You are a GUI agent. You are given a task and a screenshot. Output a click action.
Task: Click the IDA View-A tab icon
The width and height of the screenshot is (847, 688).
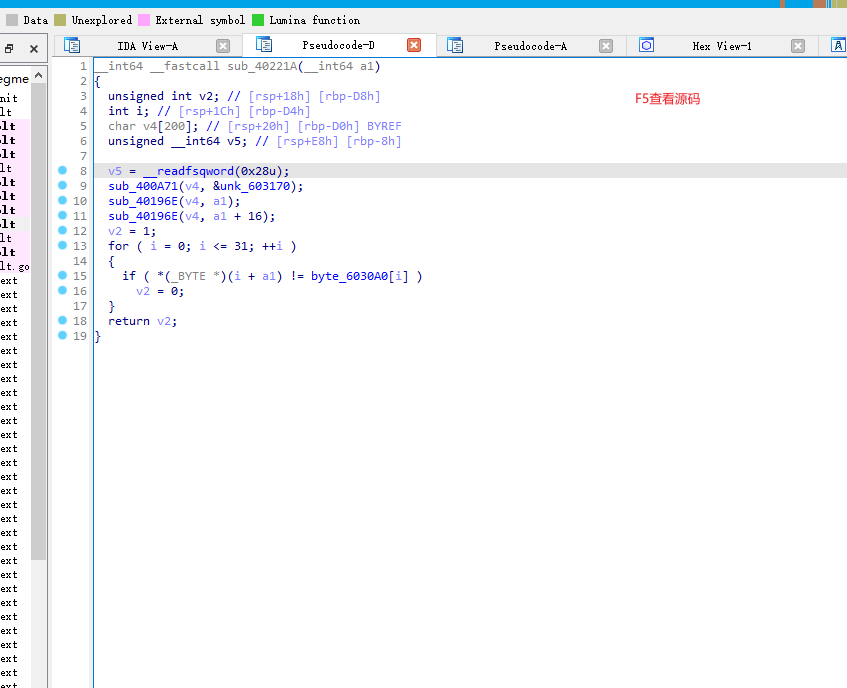point(72,45)
